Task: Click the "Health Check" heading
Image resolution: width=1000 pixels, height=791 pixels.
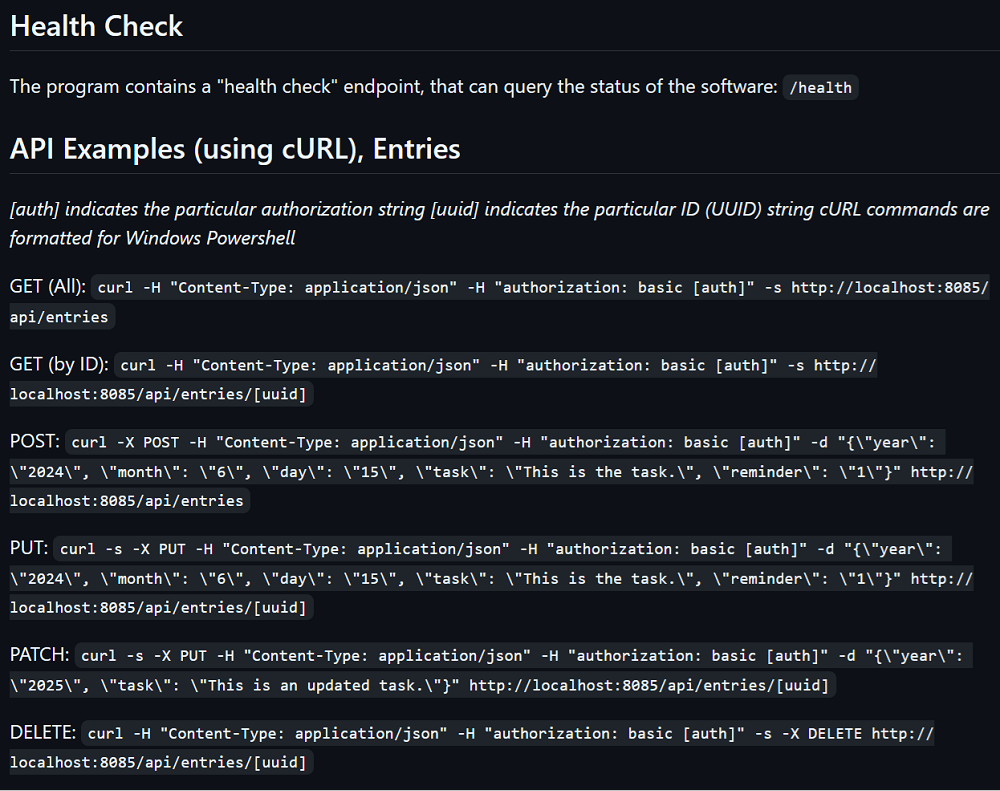Action: pyautogui.click(x=96, y=26)
